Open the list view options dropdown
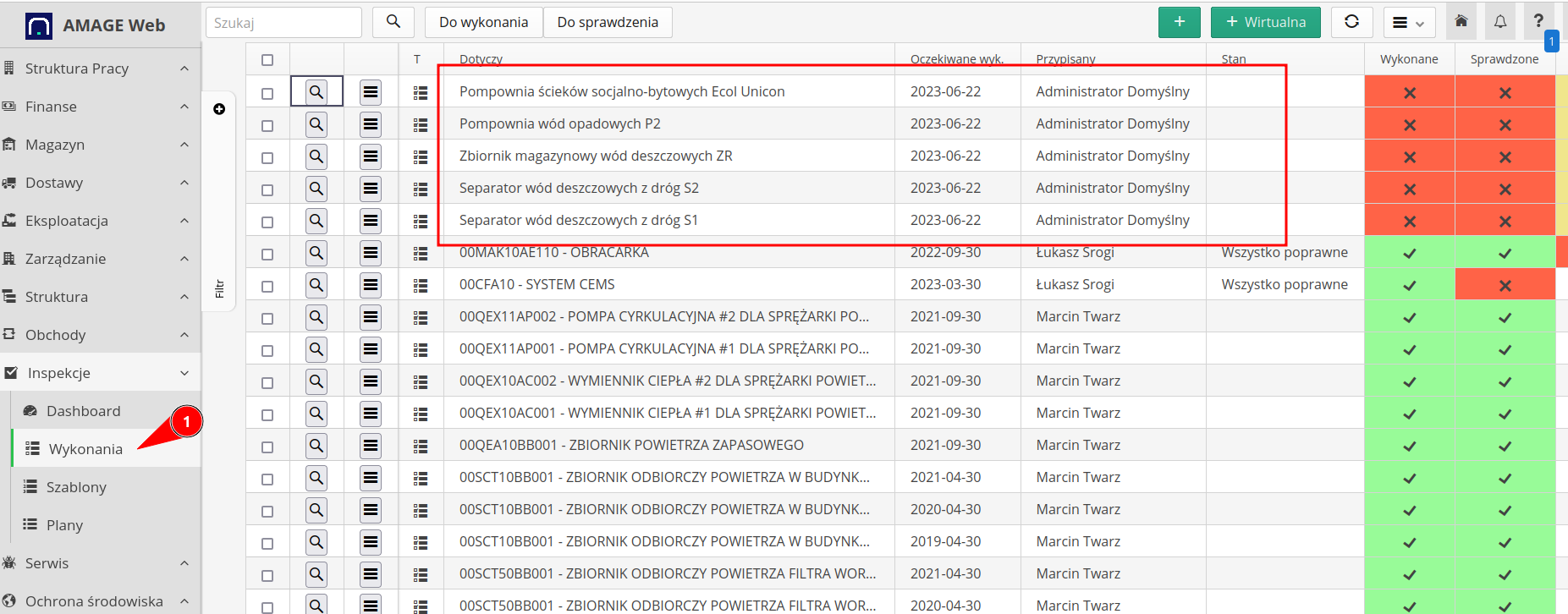 pyautogui.click(x=1408, y=23)
